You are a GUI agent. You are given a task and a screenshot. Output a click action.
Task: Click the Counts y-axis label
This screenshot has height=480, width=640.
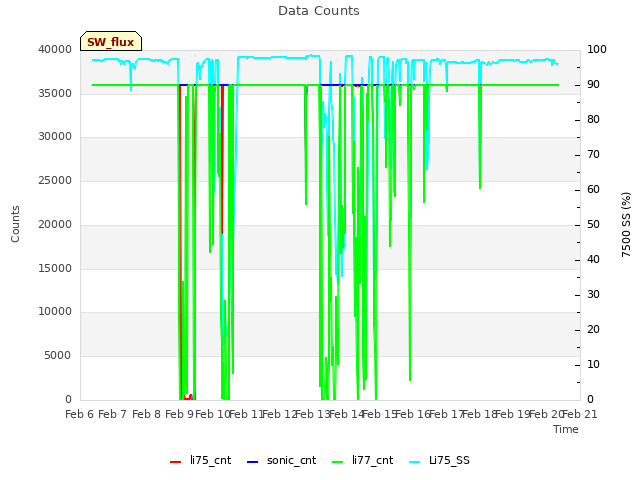15,224
